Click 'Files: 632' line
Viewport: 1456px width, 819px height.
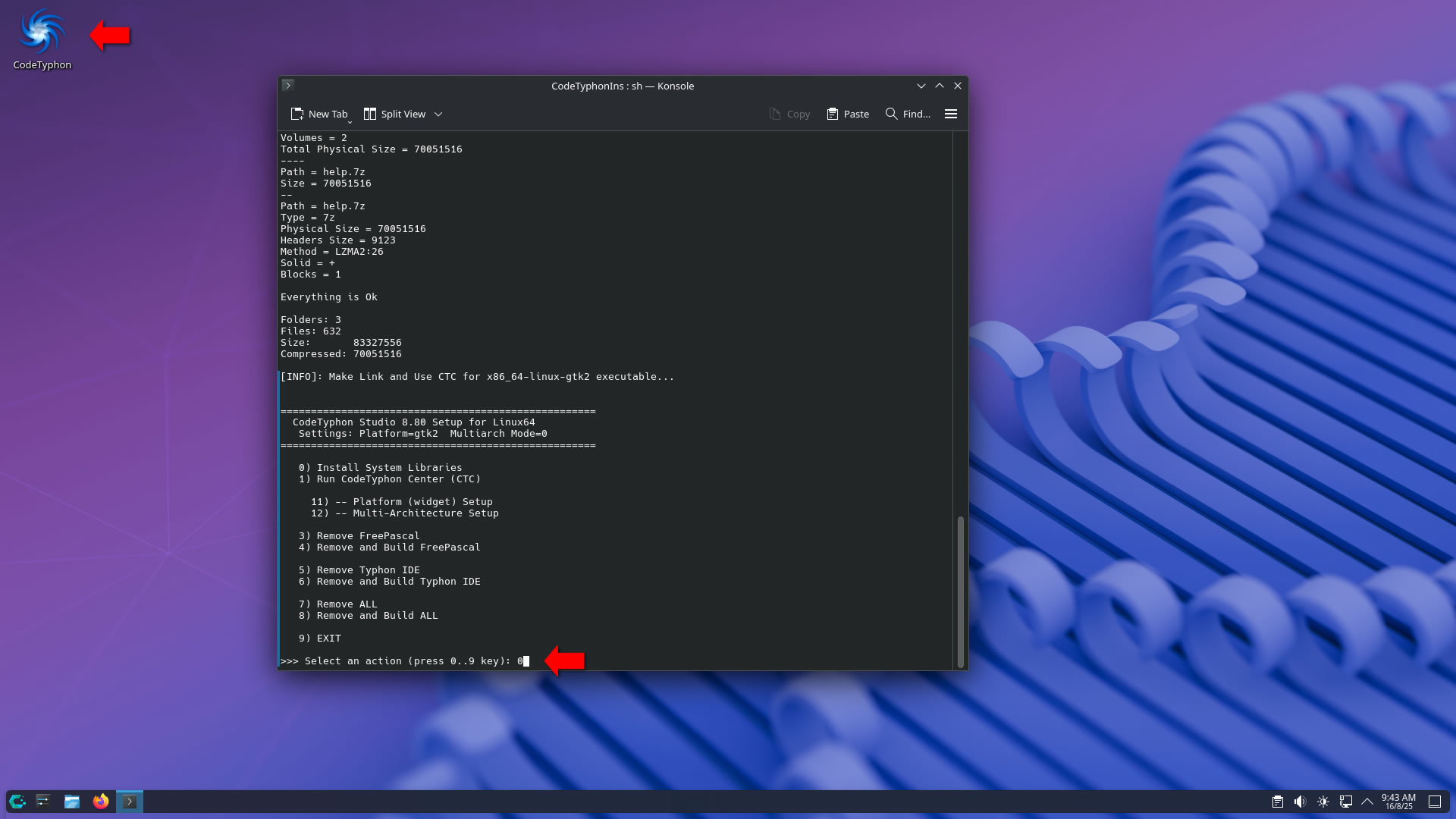[310, 331]
